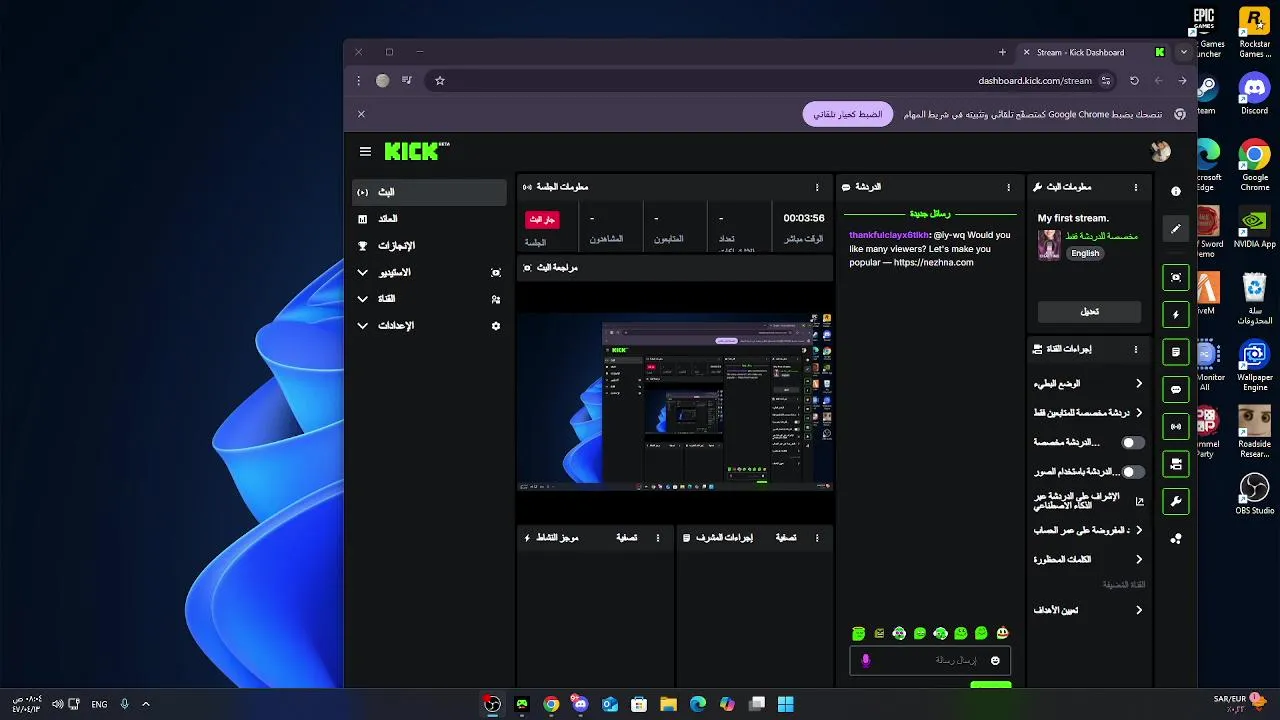Click the set-as-default browser button in infobar
Screen dimensions: 1280x720
848,114
